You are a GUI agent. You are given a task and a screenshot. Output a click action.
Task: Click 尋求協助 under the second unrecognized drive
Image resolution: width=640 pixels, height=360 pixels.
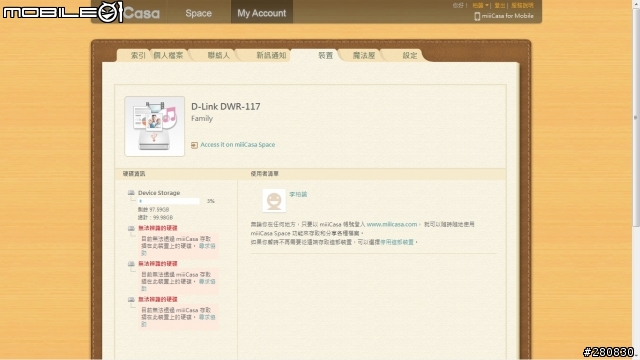point(207,282)
